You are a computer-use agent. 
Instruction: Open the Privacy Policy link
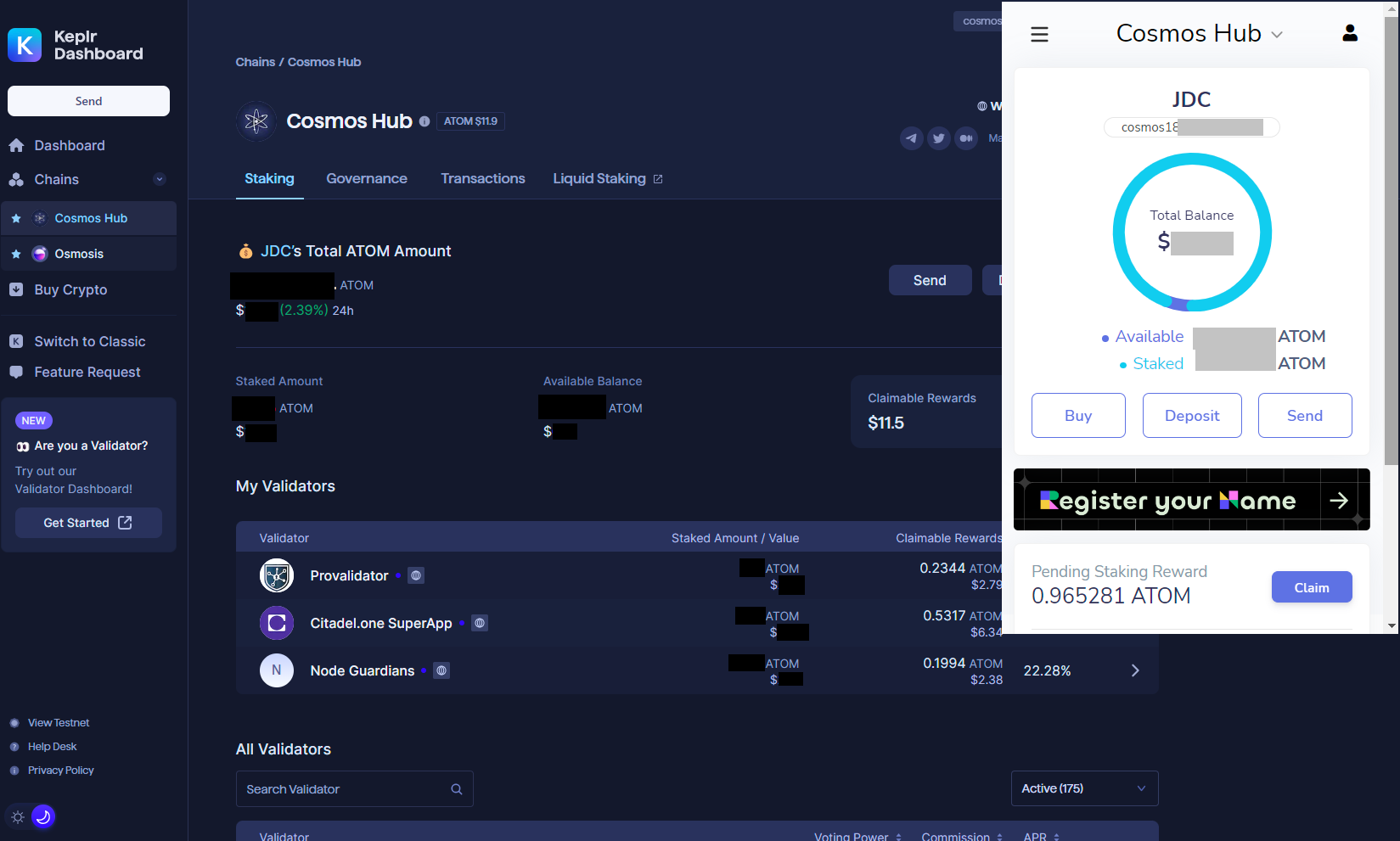[x=61, y=771]
